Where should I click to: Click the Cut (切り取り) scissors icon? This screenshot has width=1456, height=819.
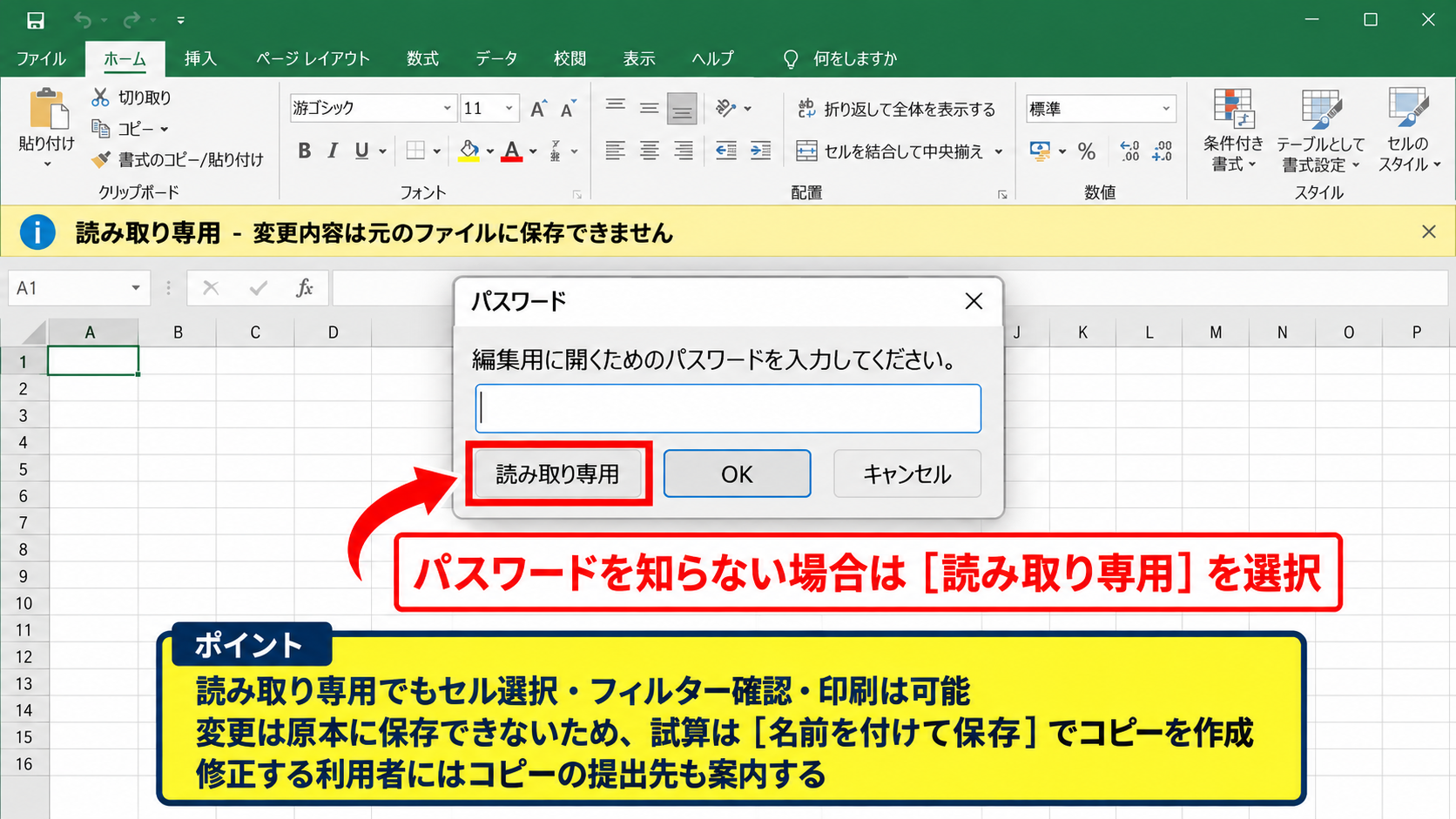[x=101, y=97]
